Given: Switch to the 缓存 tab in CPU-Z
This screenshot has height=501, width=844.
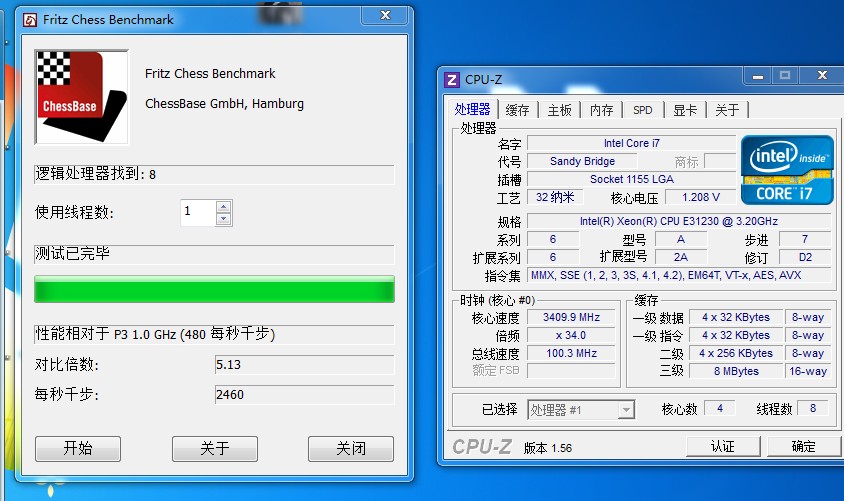Looking at the screenshot, I should (x=517, y=110).
